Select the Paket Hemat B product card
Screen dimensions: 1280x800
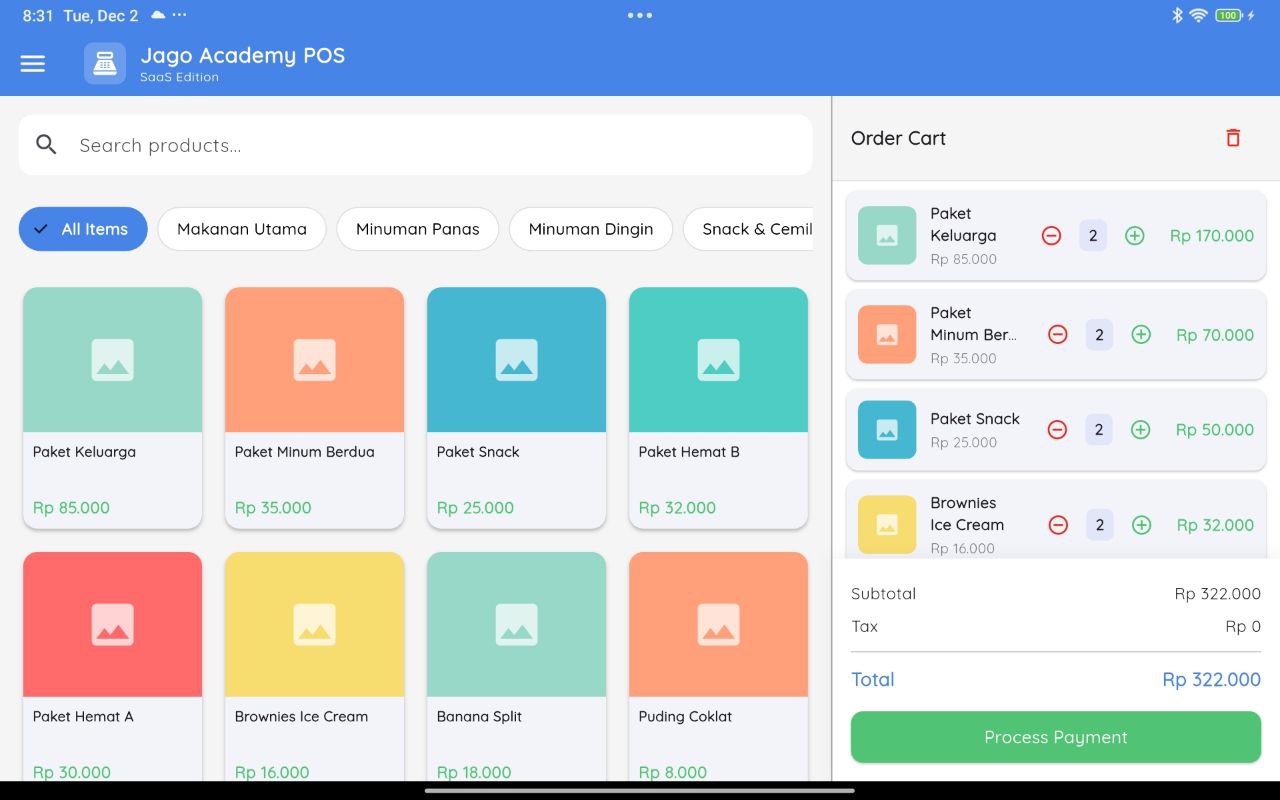[x=718, y=407]
